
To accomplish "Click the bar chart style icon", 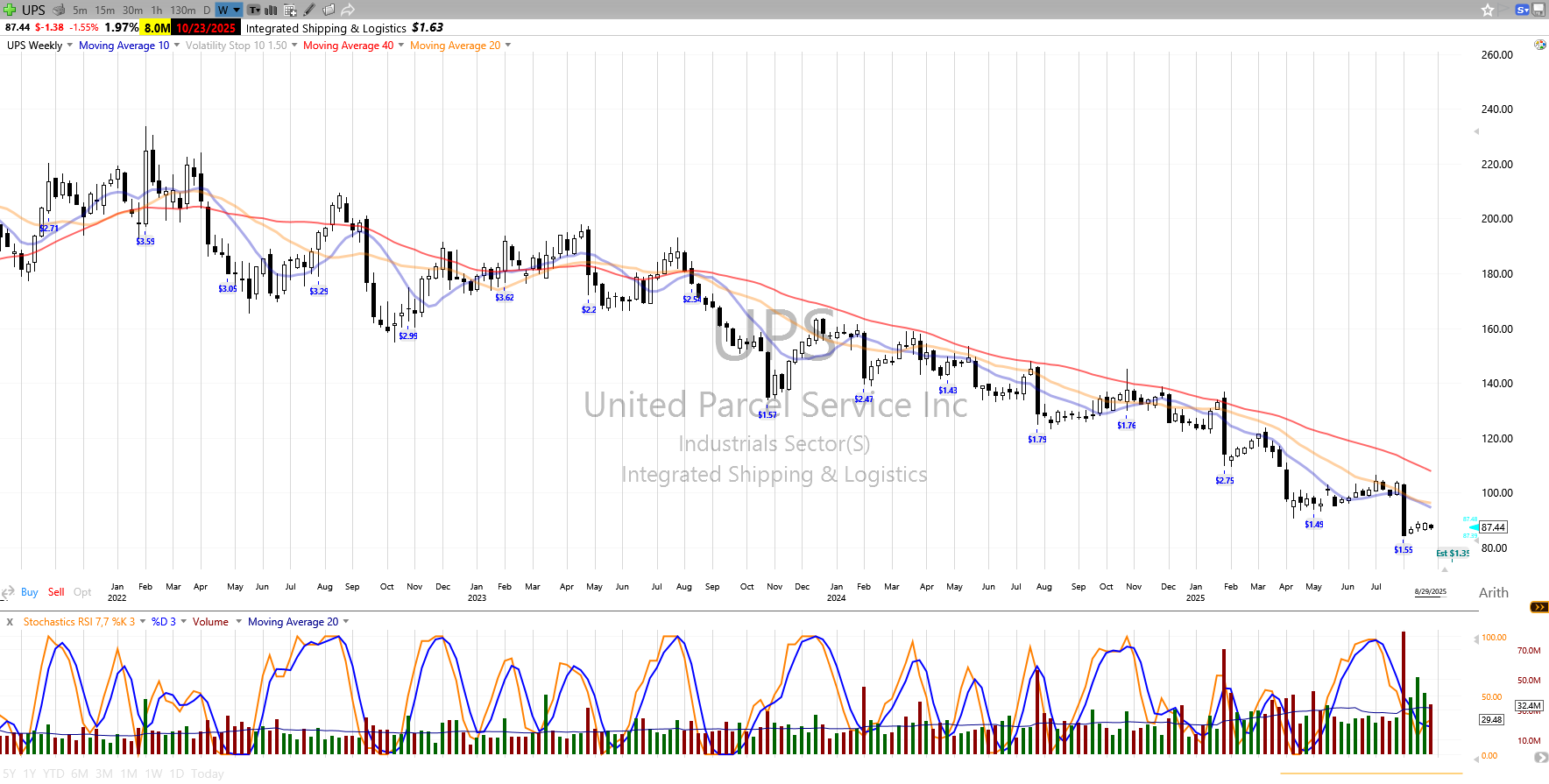I will (272, 10).
